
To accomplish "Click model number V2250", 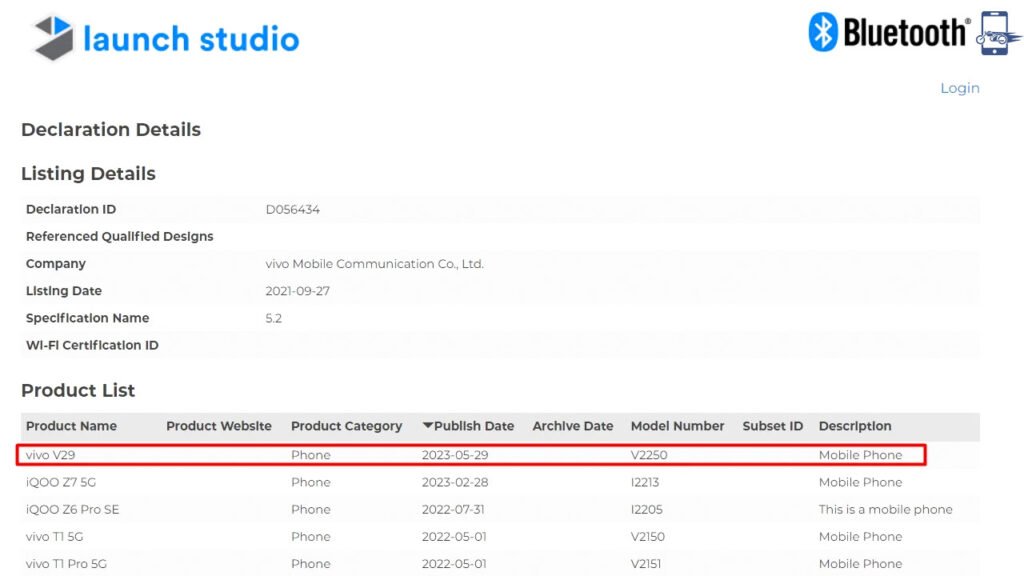I will coord(648,455).
